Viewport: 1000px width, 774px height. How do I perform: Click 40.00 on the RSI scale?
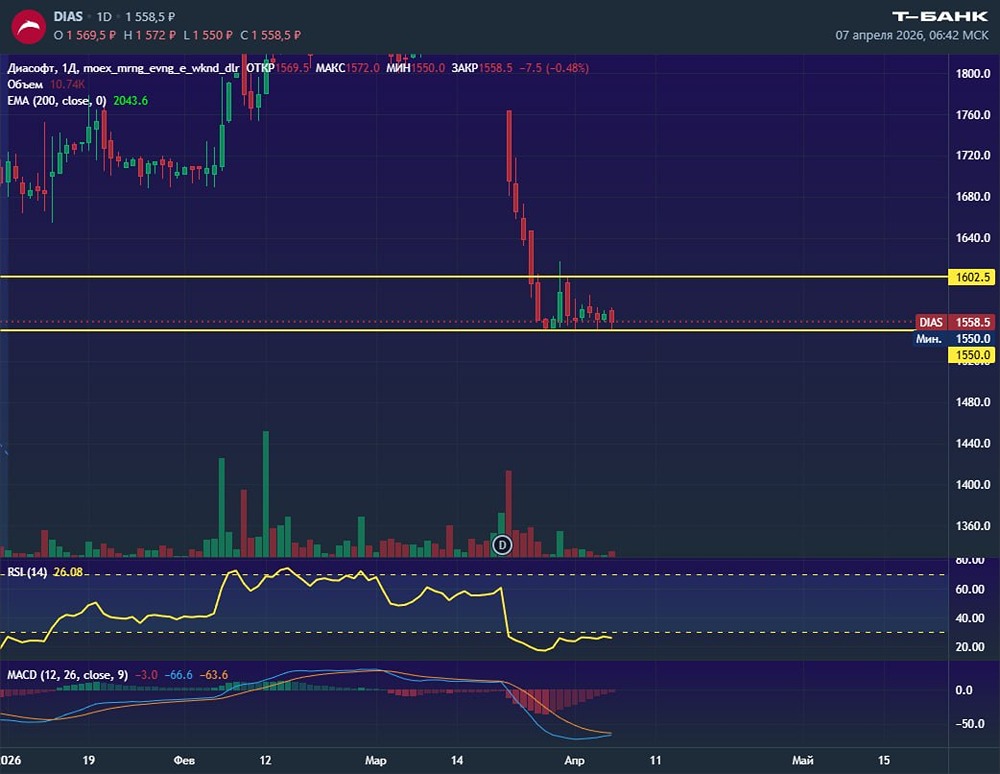point(970,618)
